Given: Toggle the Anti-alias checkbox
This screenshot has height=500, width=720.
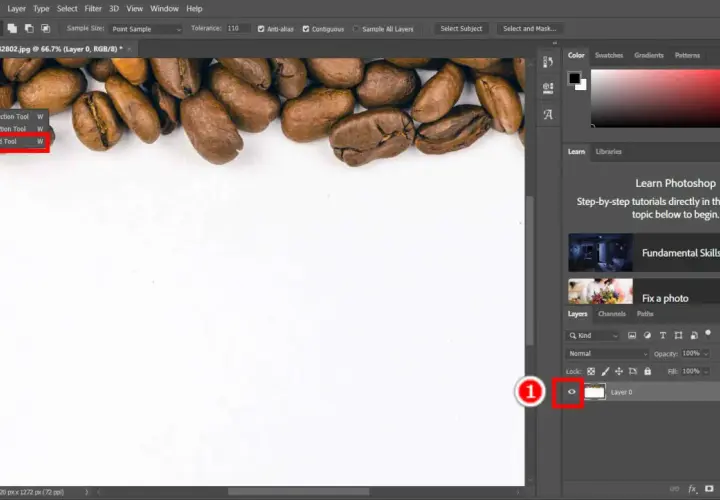Looking at the screenshot, I should (261, 29).
